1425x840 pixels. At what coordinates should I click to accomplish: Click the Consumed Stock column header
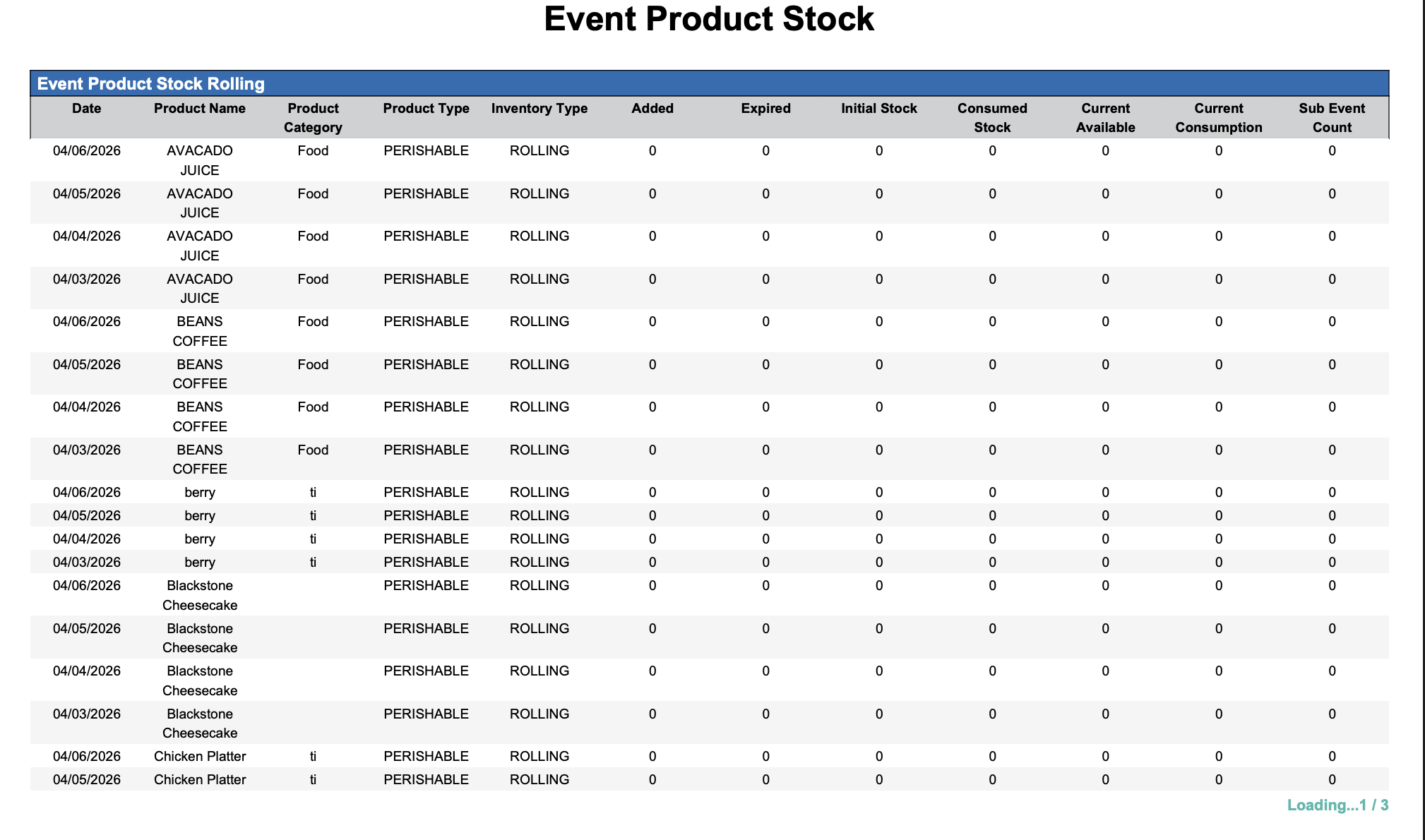[992, 118]
